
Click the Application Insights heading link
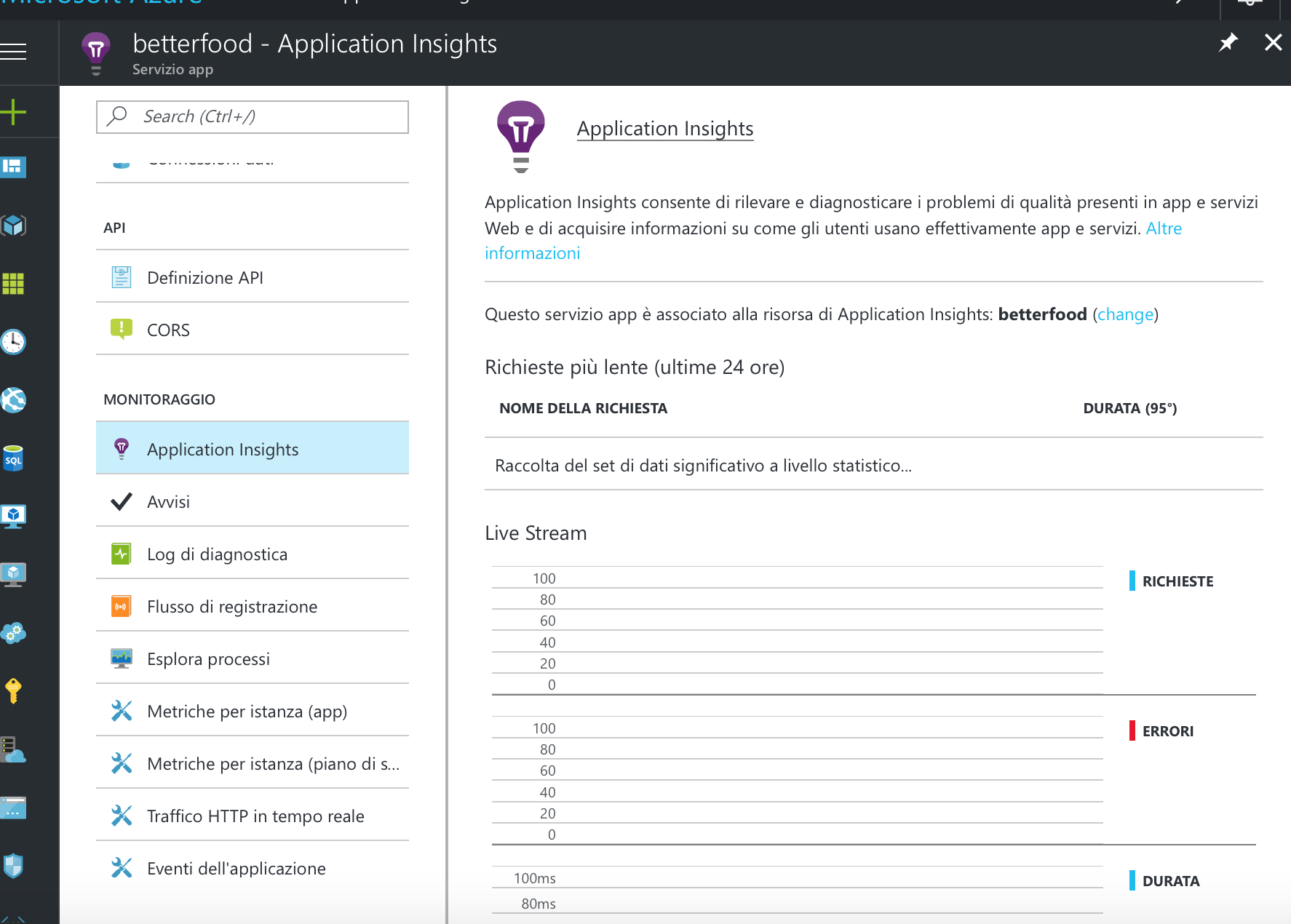pos(665,129)
